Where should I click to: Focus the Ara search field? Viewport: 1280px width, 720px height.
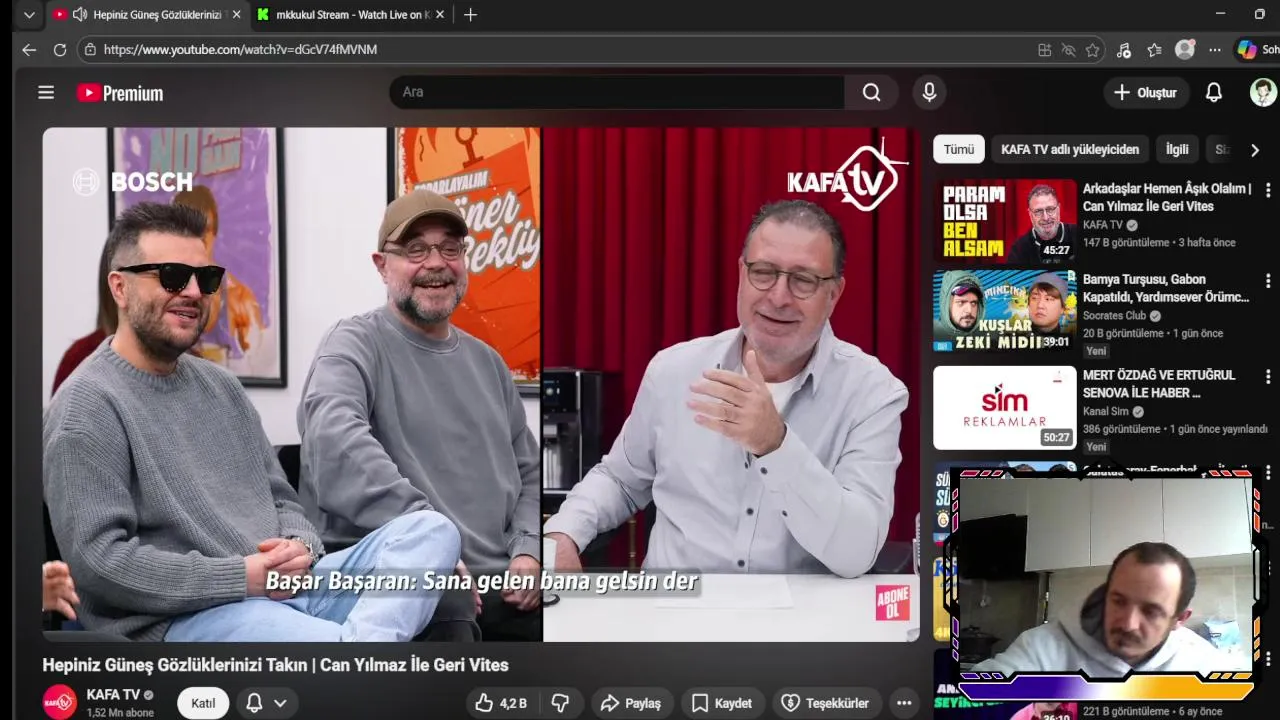coord(617,92)
